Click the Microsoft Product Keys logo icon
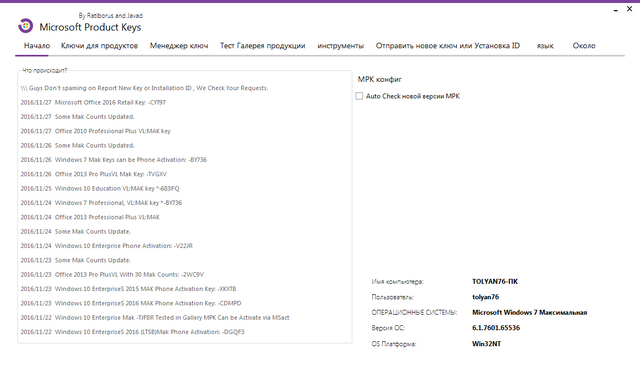This screenshot has height=374, width=640. [x=25, y=26]
